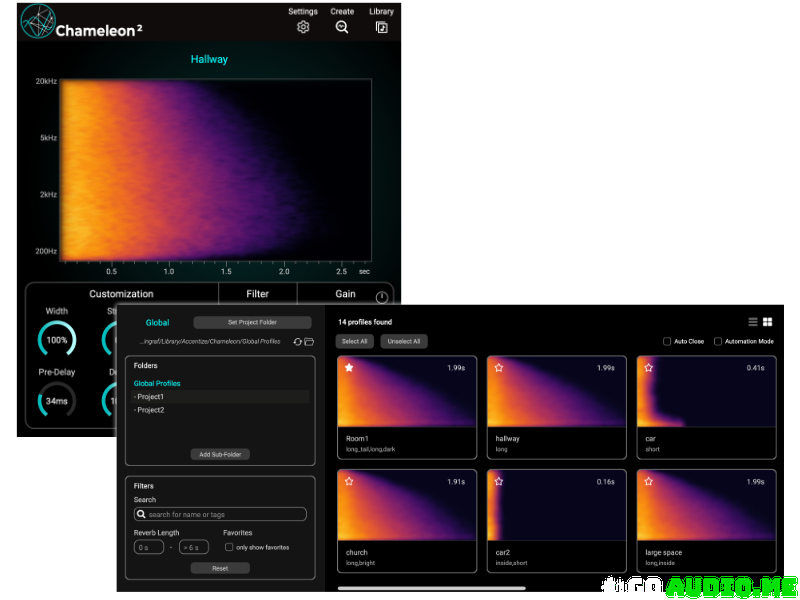
Task: Open the folder browse icon beside the path
Action: pos(311,342)
